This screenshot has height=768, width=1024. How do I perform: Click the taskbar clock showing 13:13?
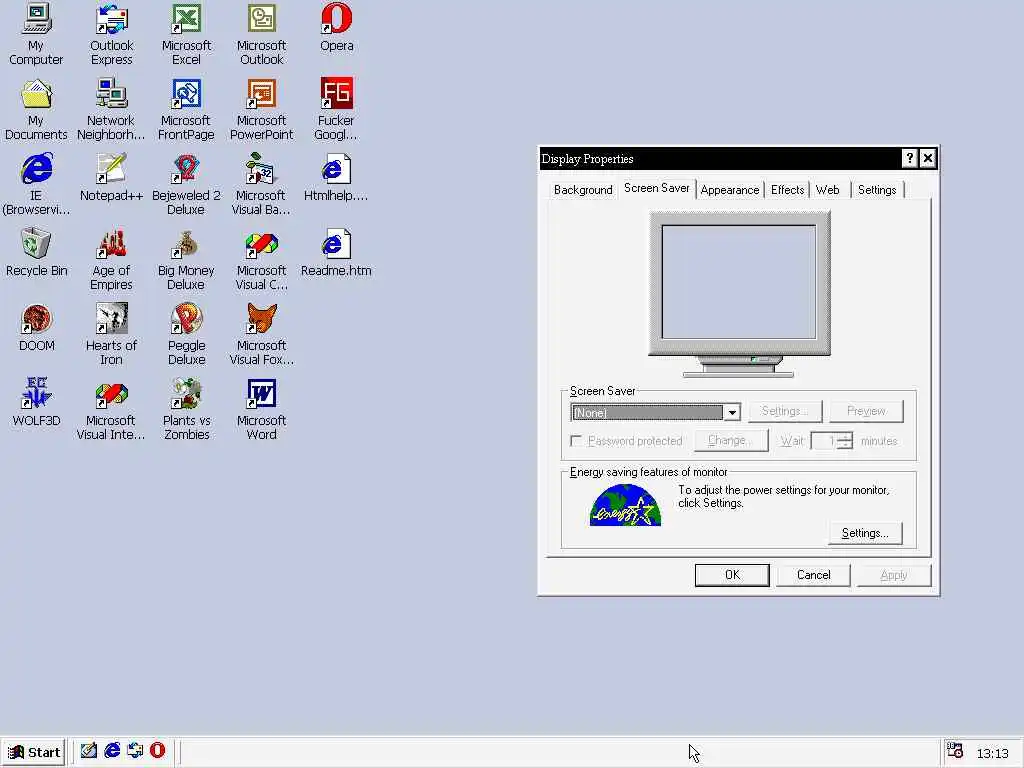click(992, 753)
